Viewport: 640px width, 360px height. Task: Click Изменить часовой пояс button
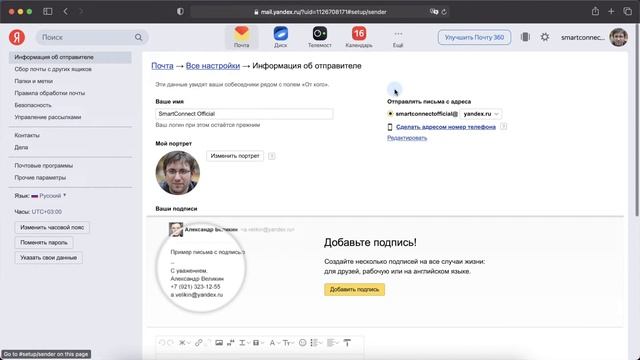point(52,227)
